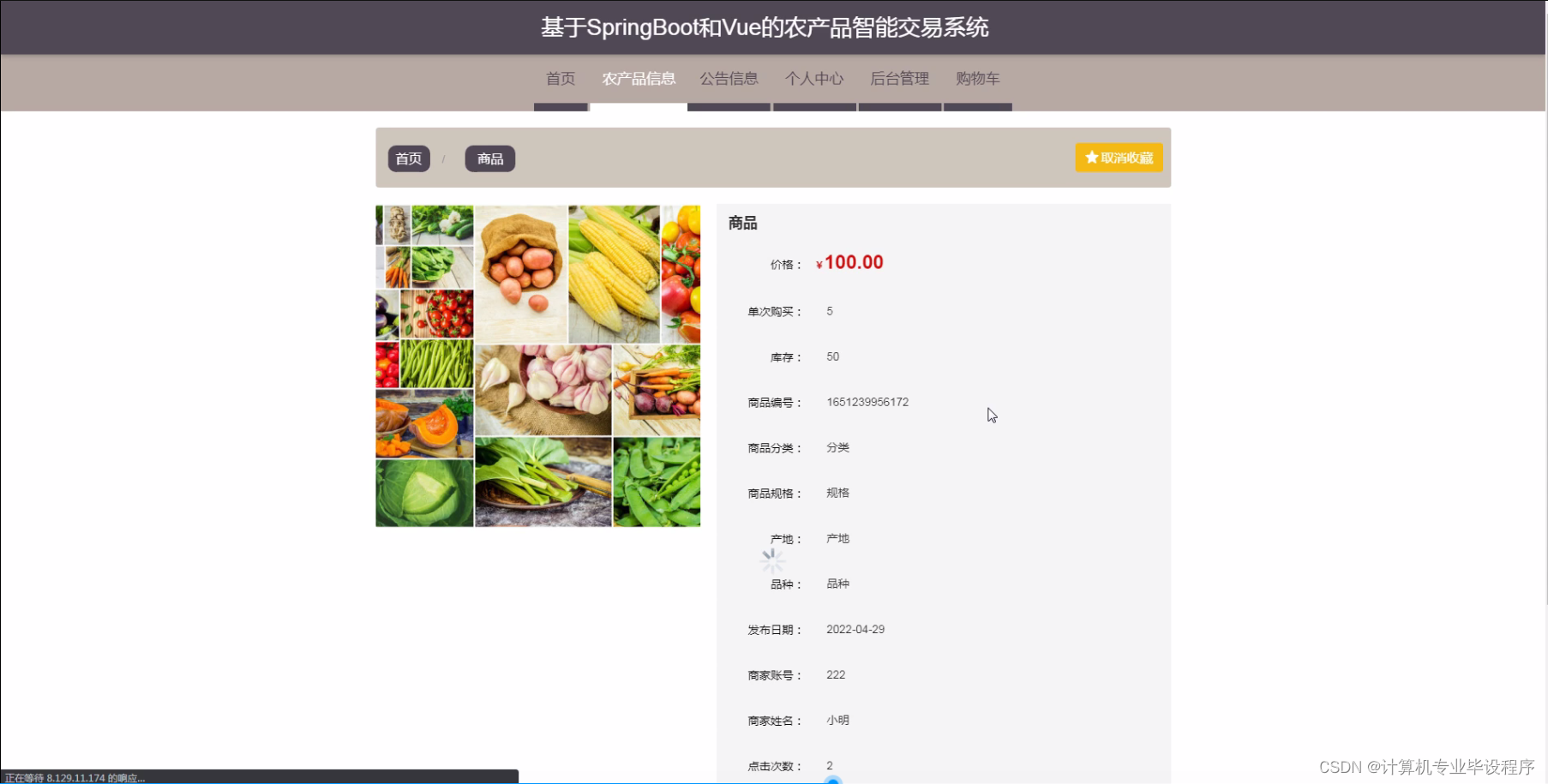Open the 购物车 shopping cart
This screenshot has width=1548, height=784.
(x=977, y=79)
